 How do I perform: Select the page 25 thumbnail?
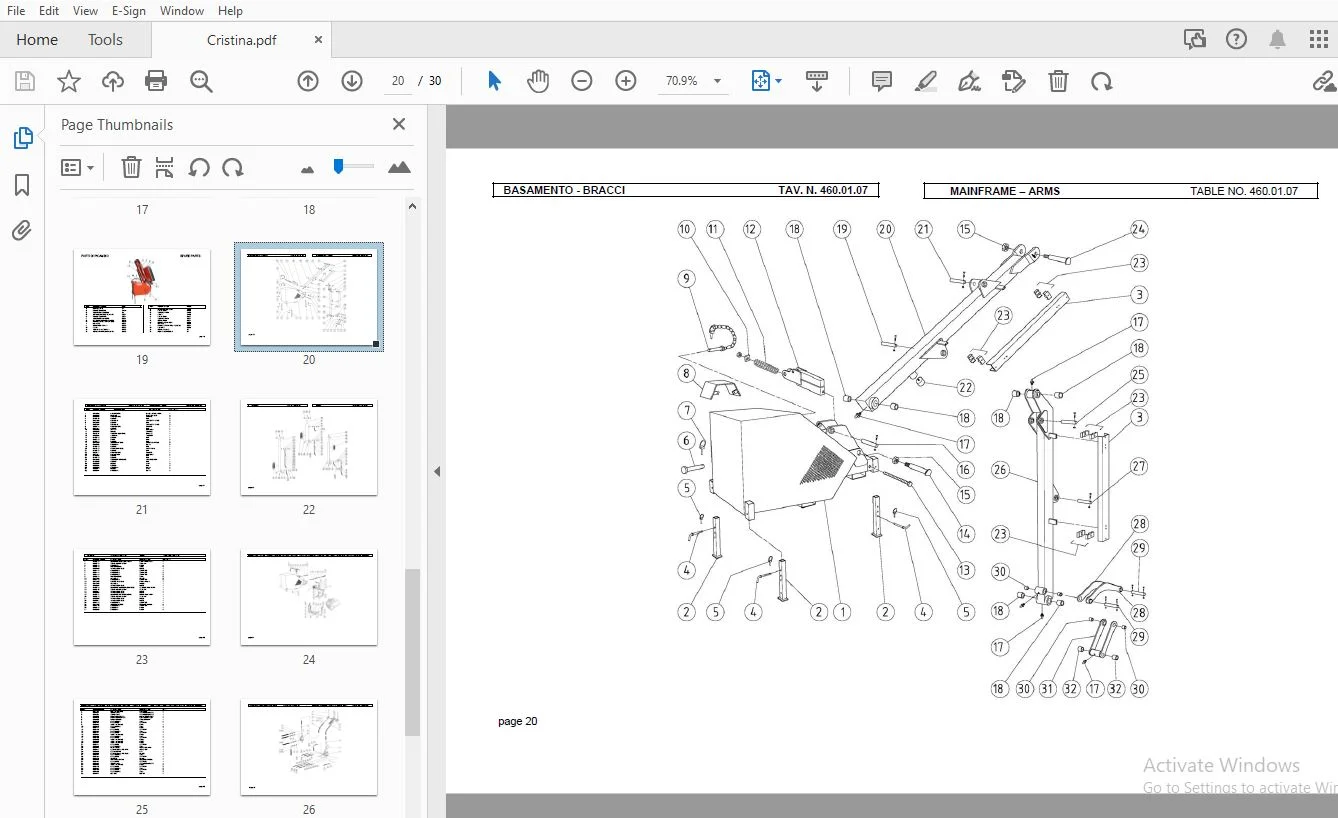(142, 748)
